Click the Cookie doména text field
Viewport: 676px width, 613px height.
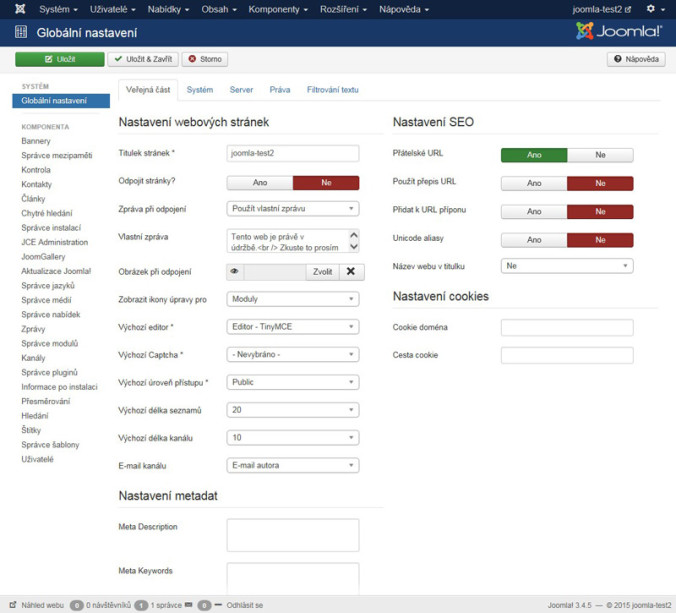coord(567,327)
